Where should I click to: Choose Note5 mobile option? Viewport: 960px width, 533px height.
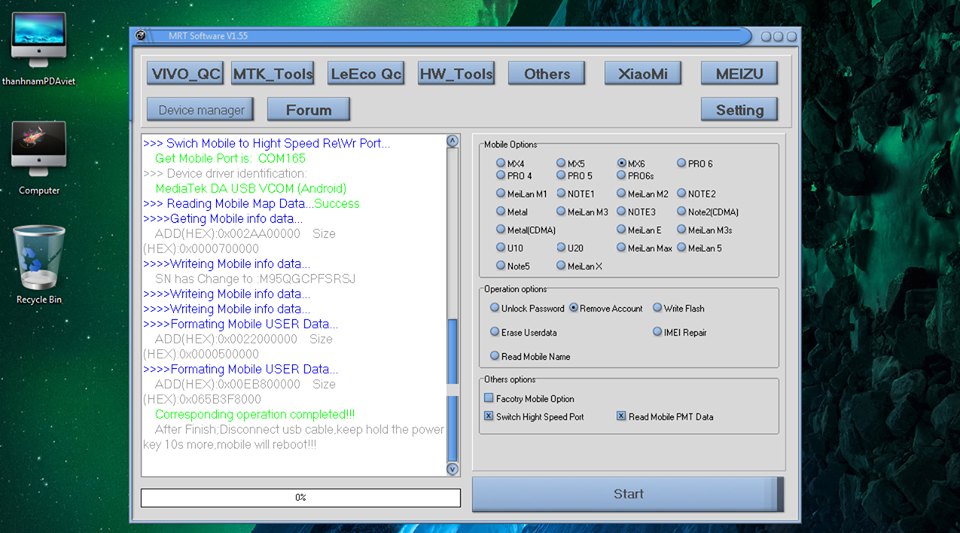501,266
